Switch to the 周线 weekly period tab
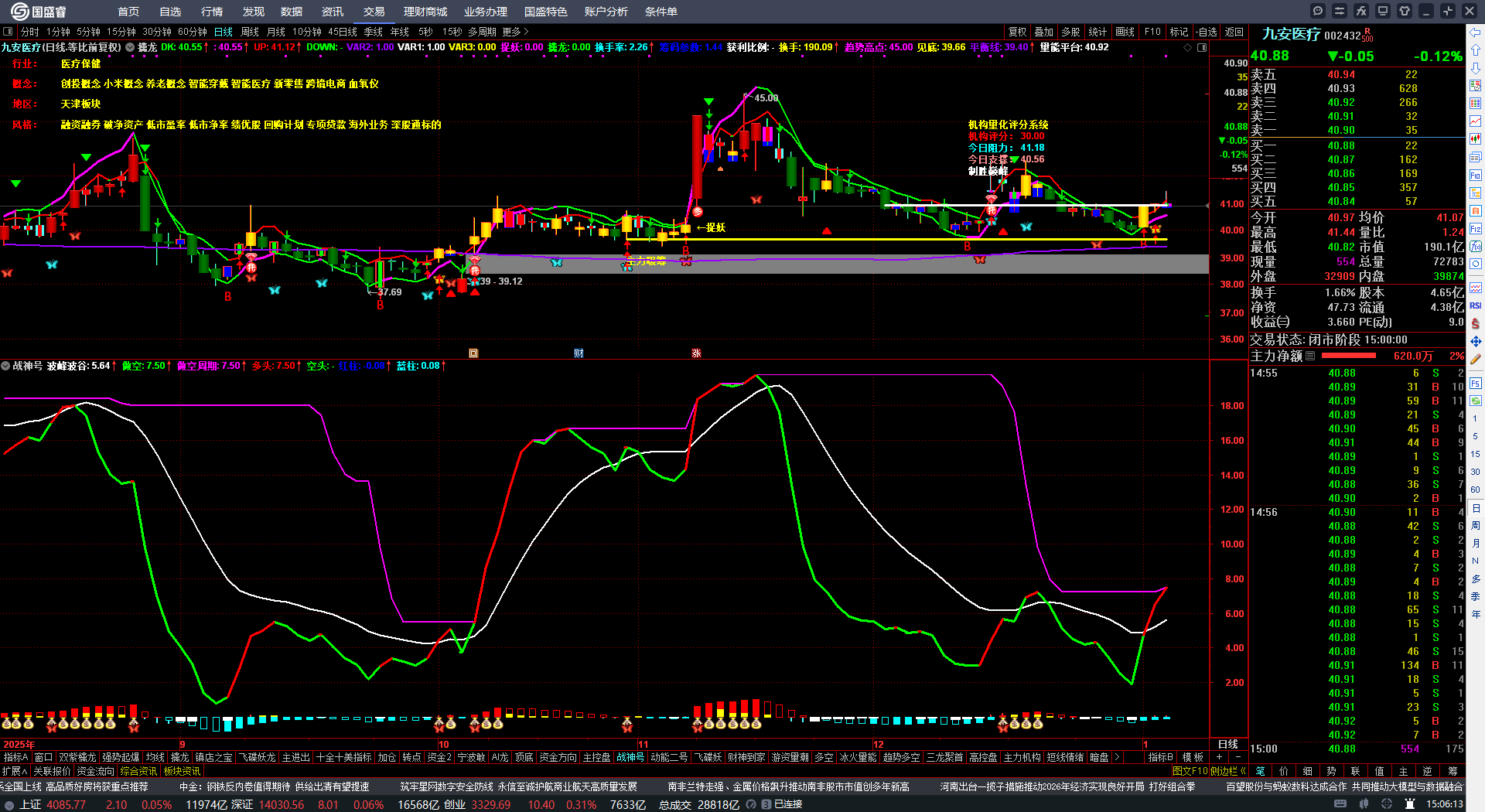 point(250,32)
